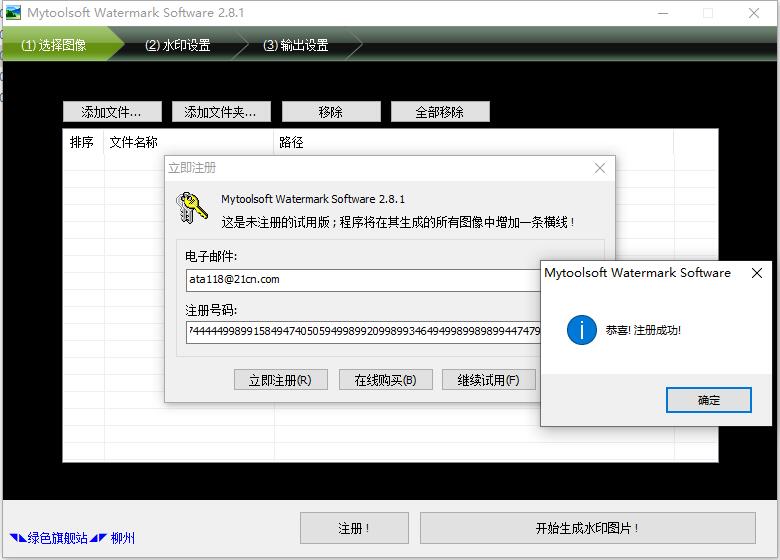Sort by the 文件名称 column header

pos(134,143)
